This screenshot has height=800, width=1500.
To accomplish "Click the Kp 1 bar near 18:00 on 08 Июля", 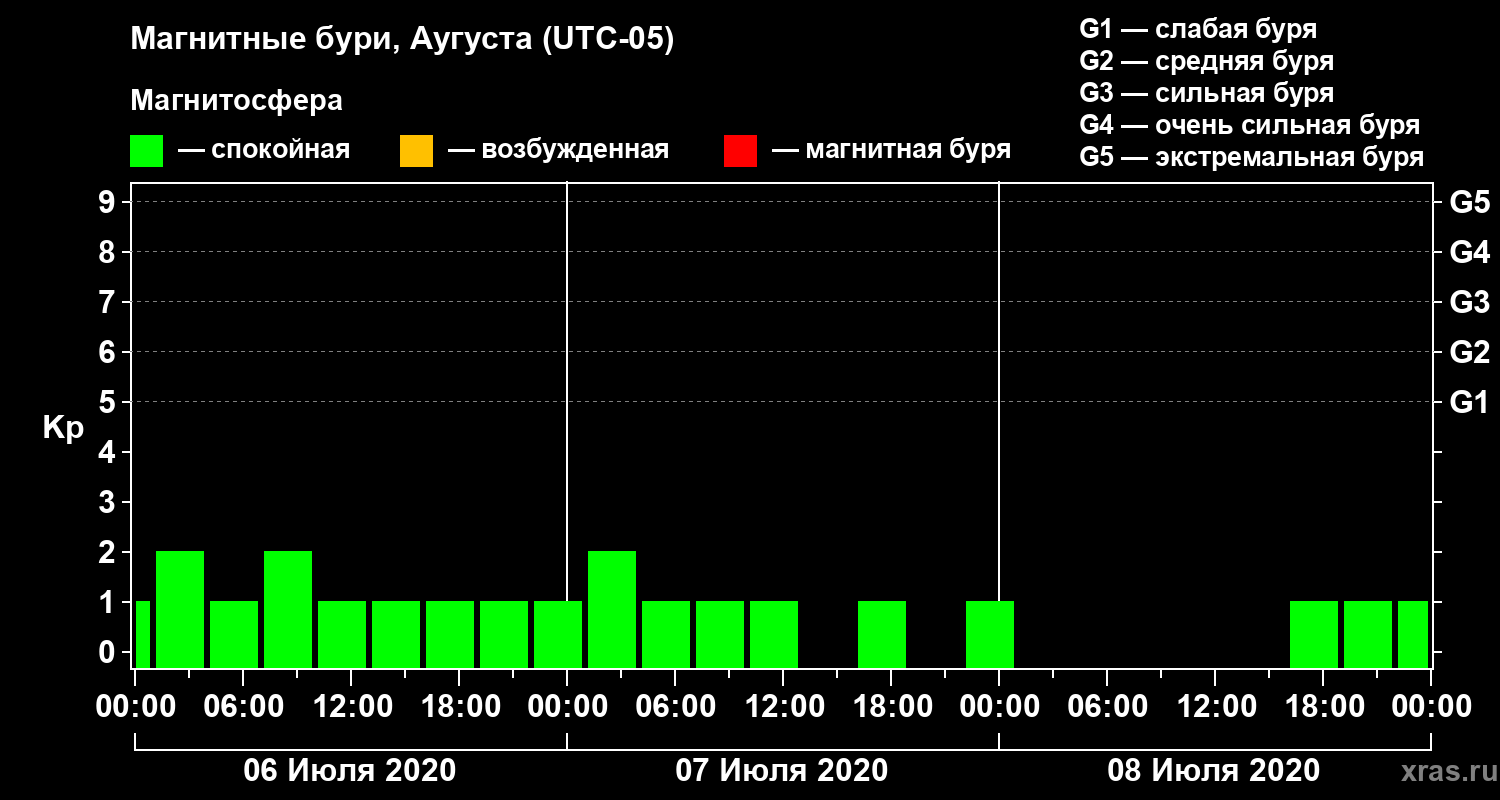I will (1314, 634).
